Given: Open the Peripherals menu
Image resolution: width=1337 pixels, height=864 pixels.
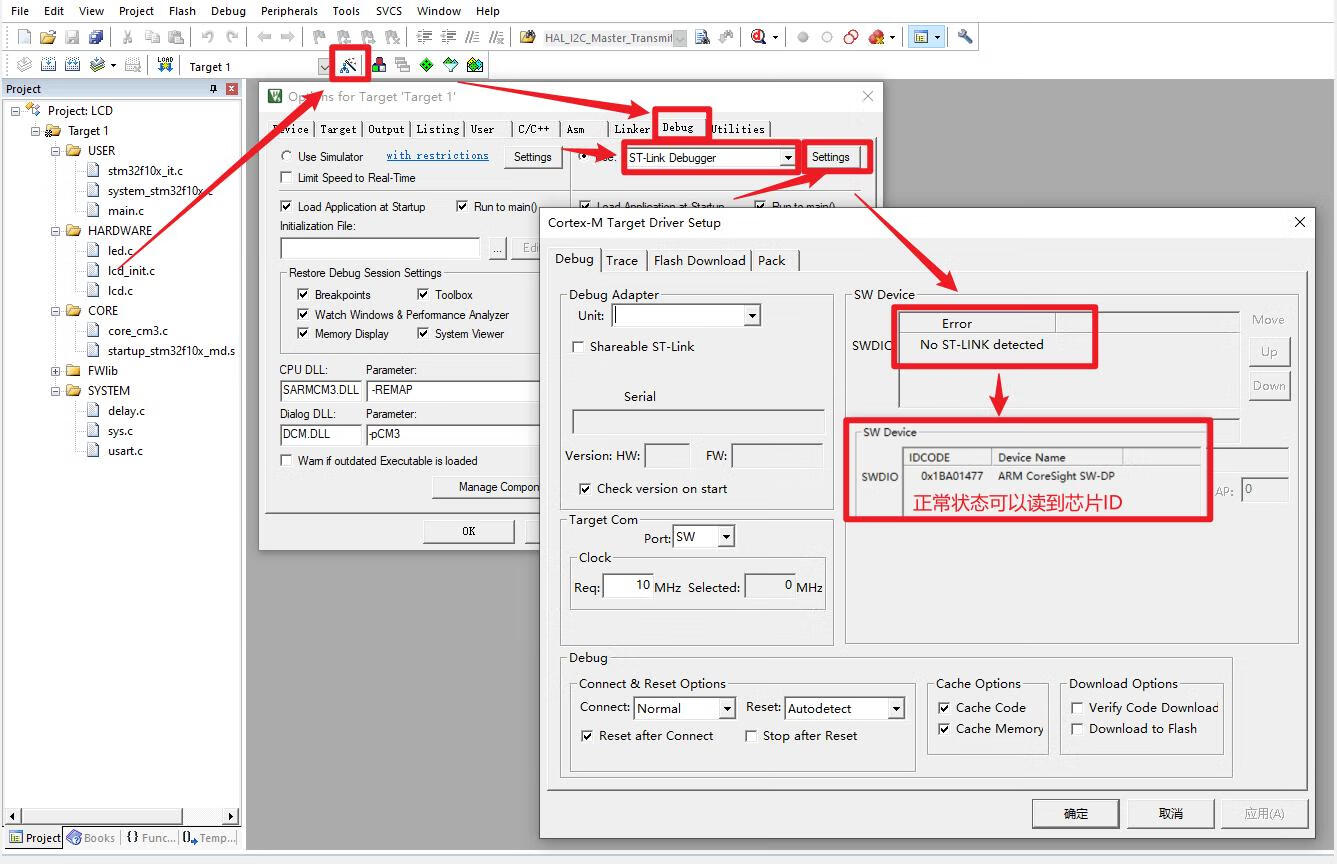Looking at the screenshot, I should pyautogui.click(x=289, y=11).
